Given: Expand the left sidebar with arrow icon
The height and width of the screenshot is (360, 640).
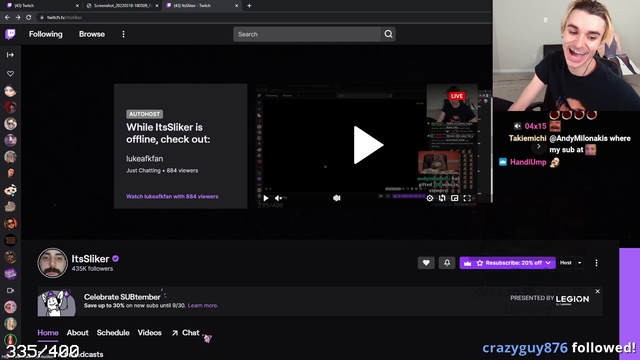Looking at the screenshot, I should pyautogui.click(x=10, y=55).
